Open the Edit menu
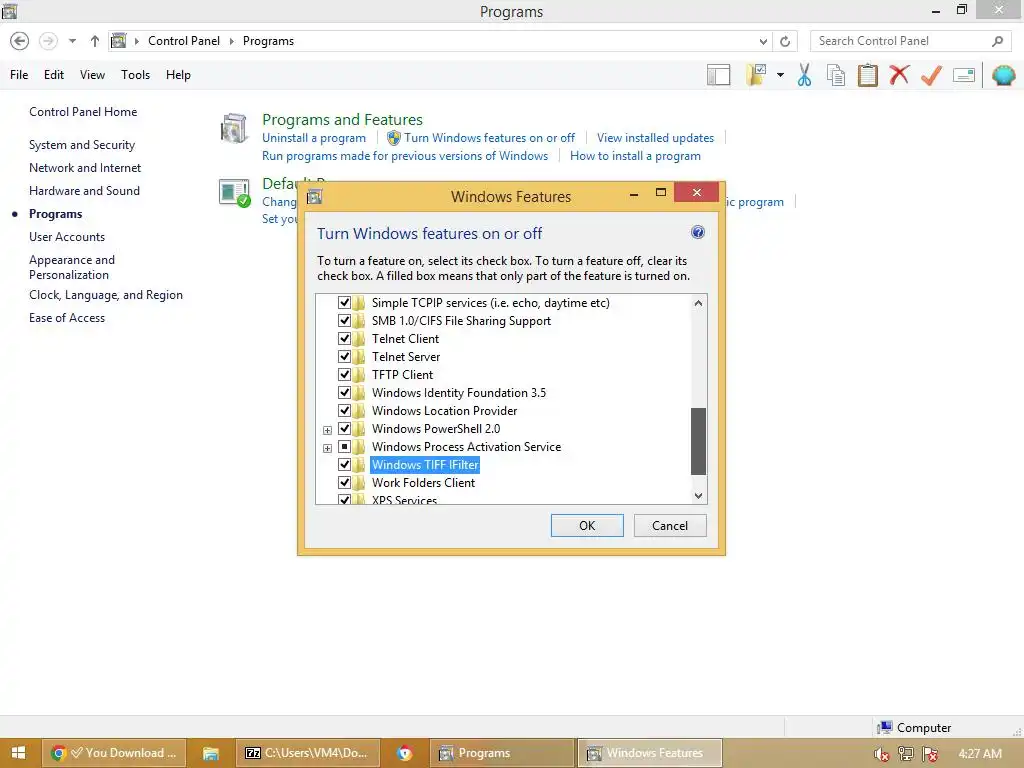The height and width of the screenshot is (768, 1024). [54, 75]
